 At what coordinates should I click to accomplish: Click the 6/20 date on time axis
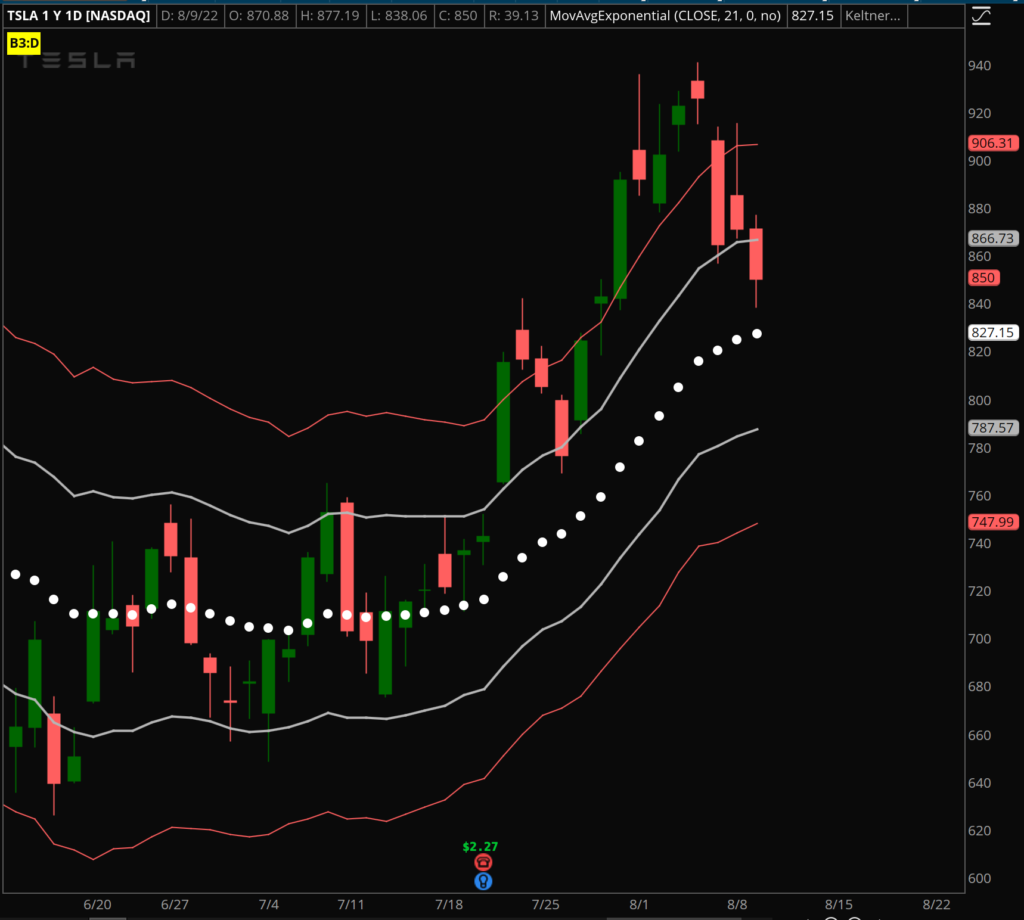tap(97, 905)
